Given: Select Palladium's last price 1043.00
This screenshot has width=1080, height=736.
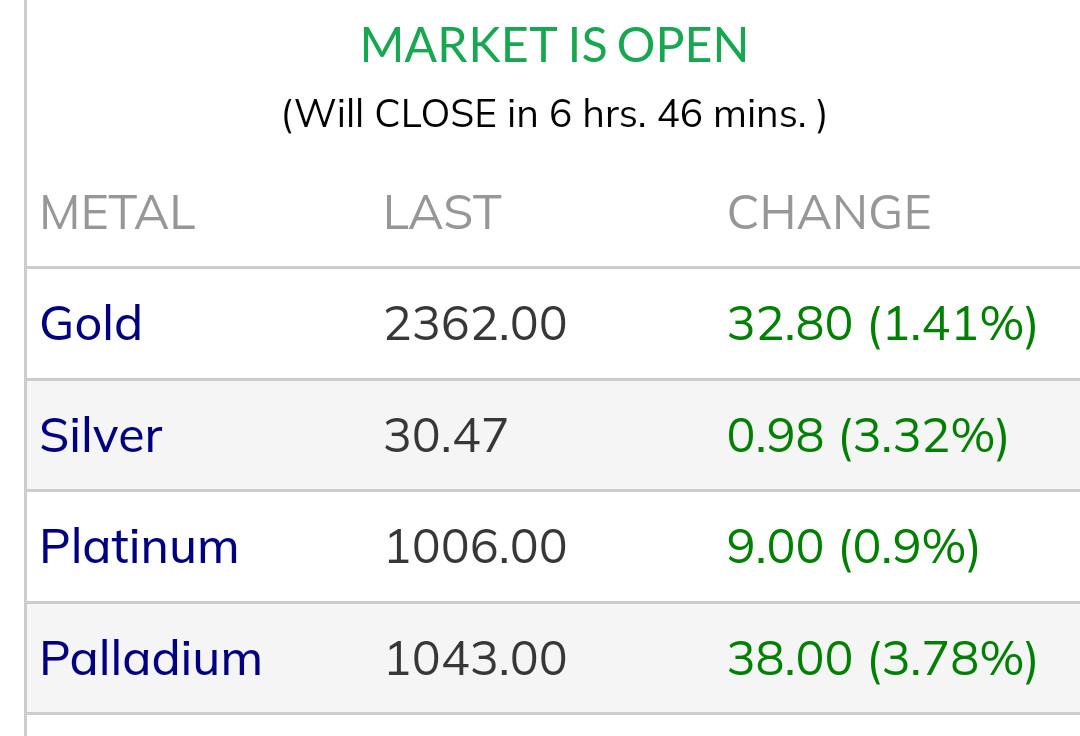Looking at the screenshot, I should [x=475, y=659].
